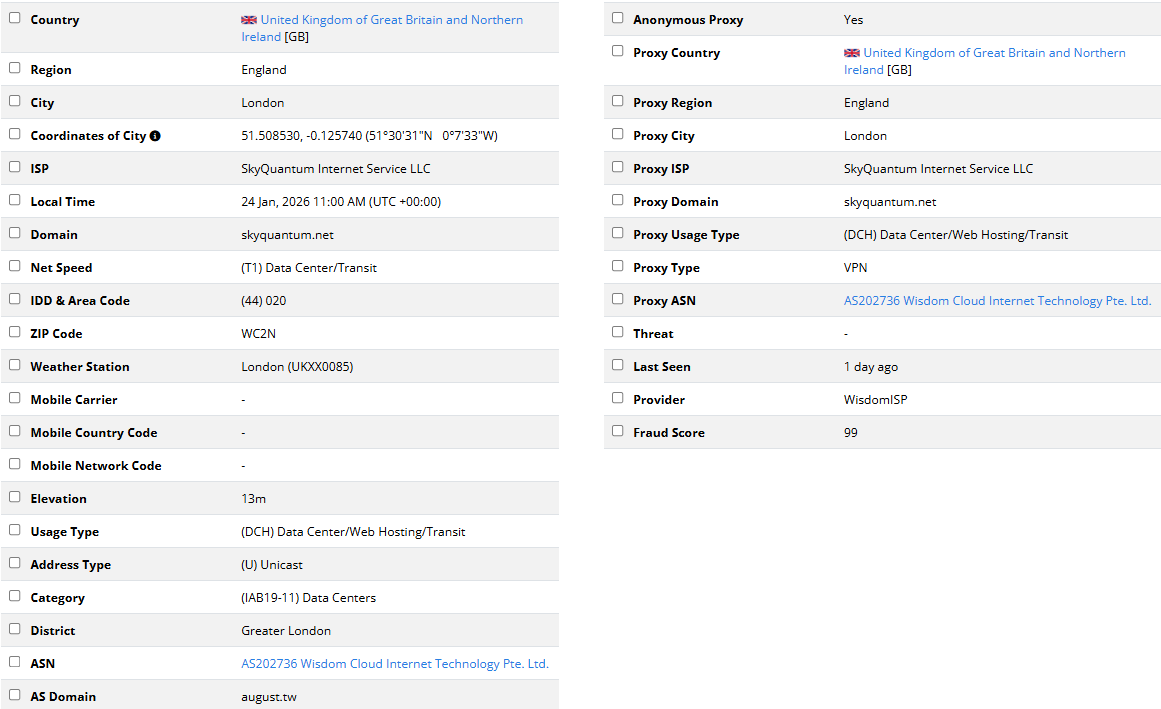
Task: Select the Last Seen checkbox
Action: pyautogui.click(x=617, y=365)
